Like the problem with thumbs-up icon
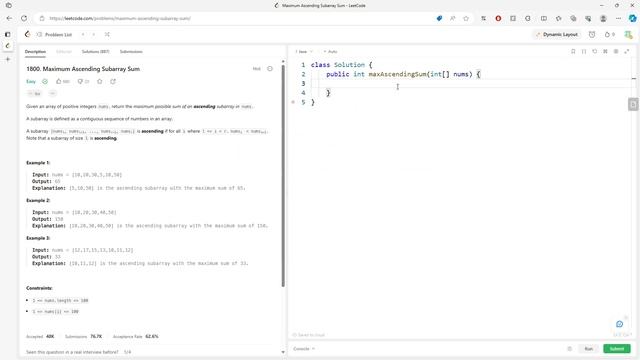Image resolution: width=640 pixels, height=360 pixels. coord(62,82)
